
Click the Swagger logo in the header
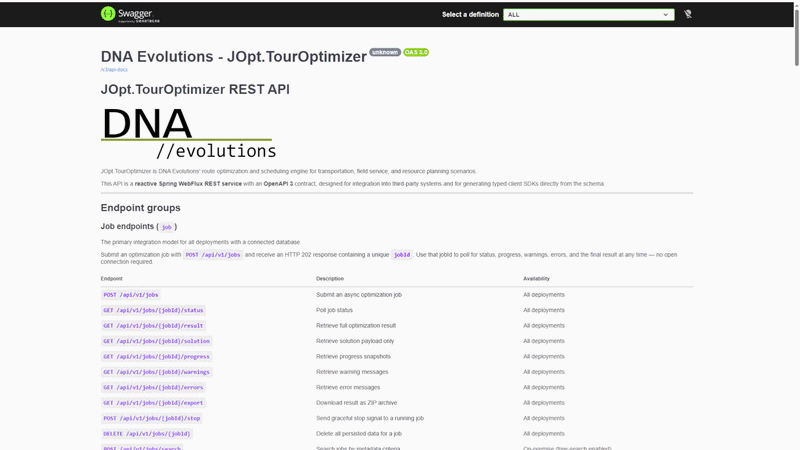pyautogui.click(x=130, y=14)
